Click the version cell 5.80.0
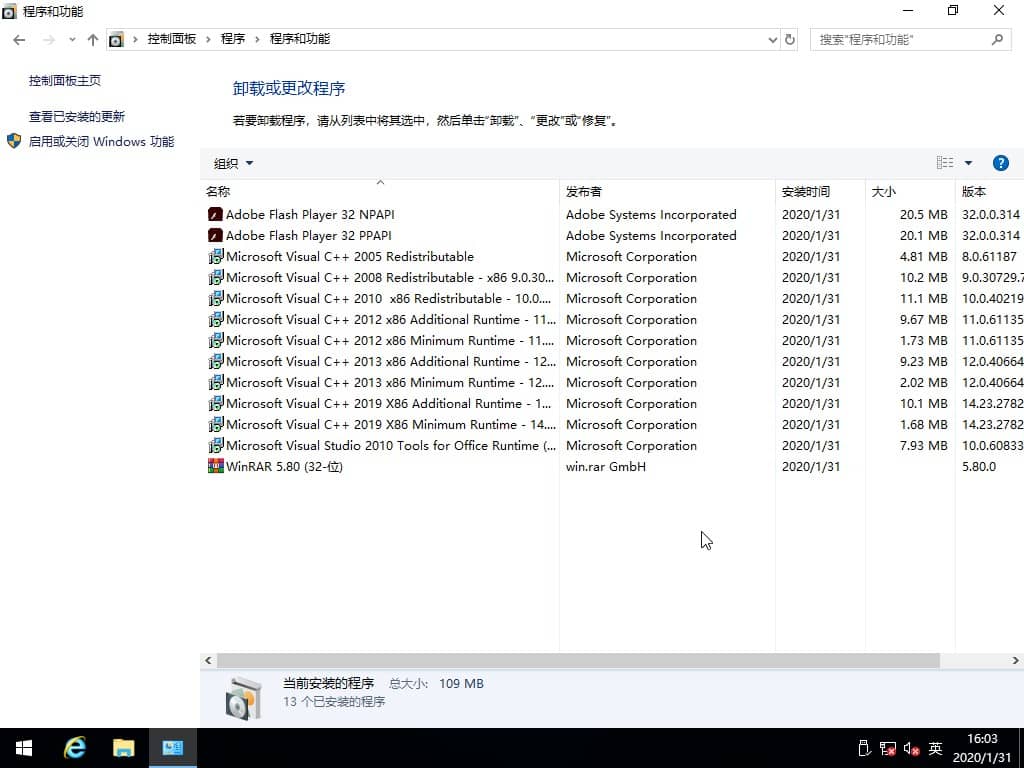 [979, 466]
